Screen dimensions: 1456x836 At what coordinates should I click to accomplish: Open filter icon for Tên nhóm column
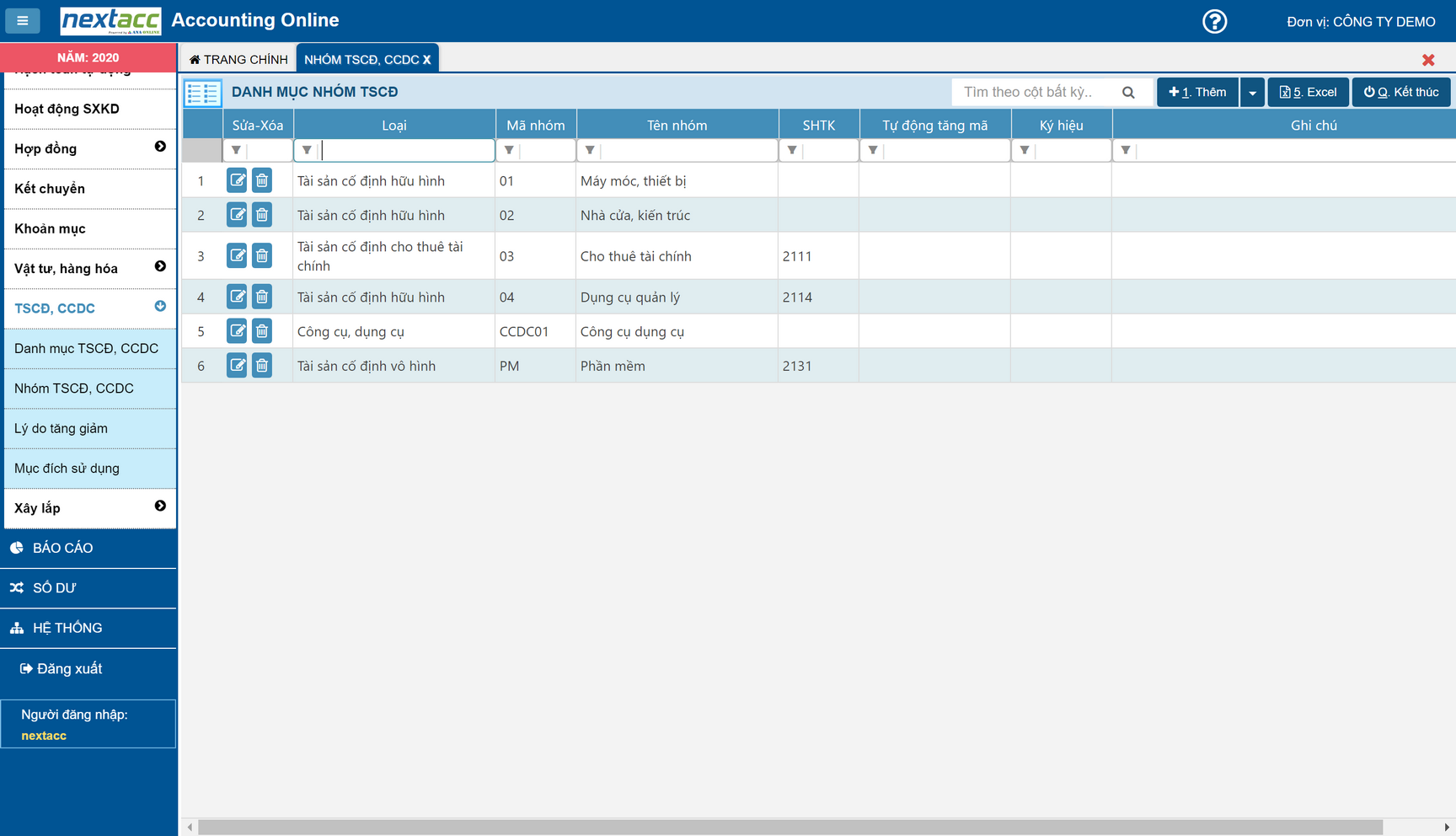(590, 151)
